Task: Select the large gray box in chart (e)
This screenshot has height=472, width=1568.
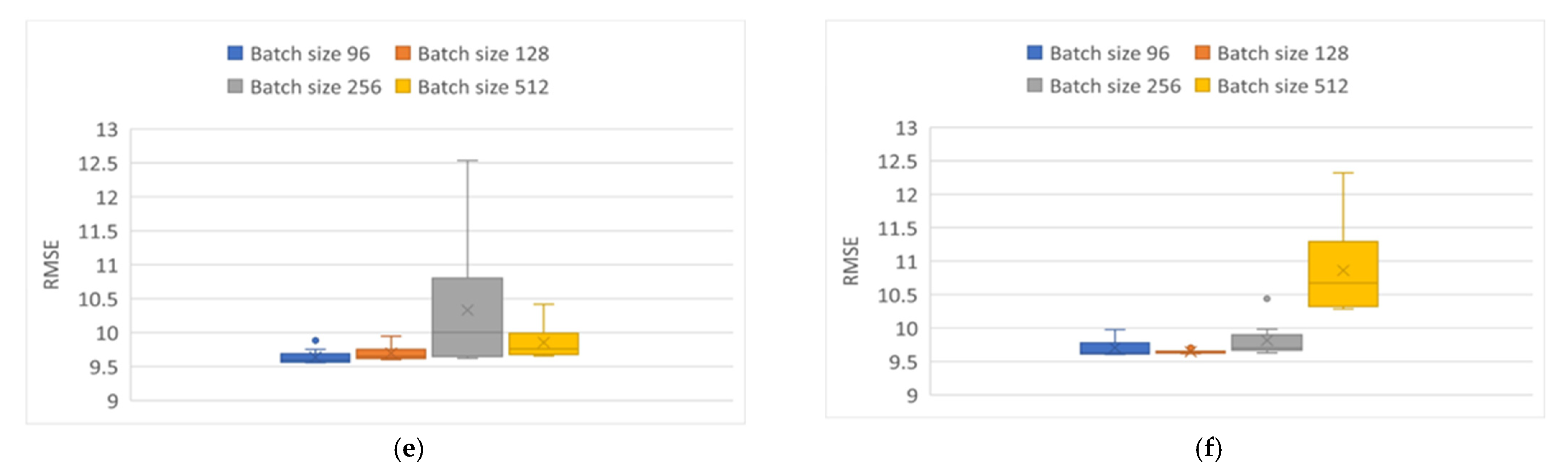Action: coord(467,317)
